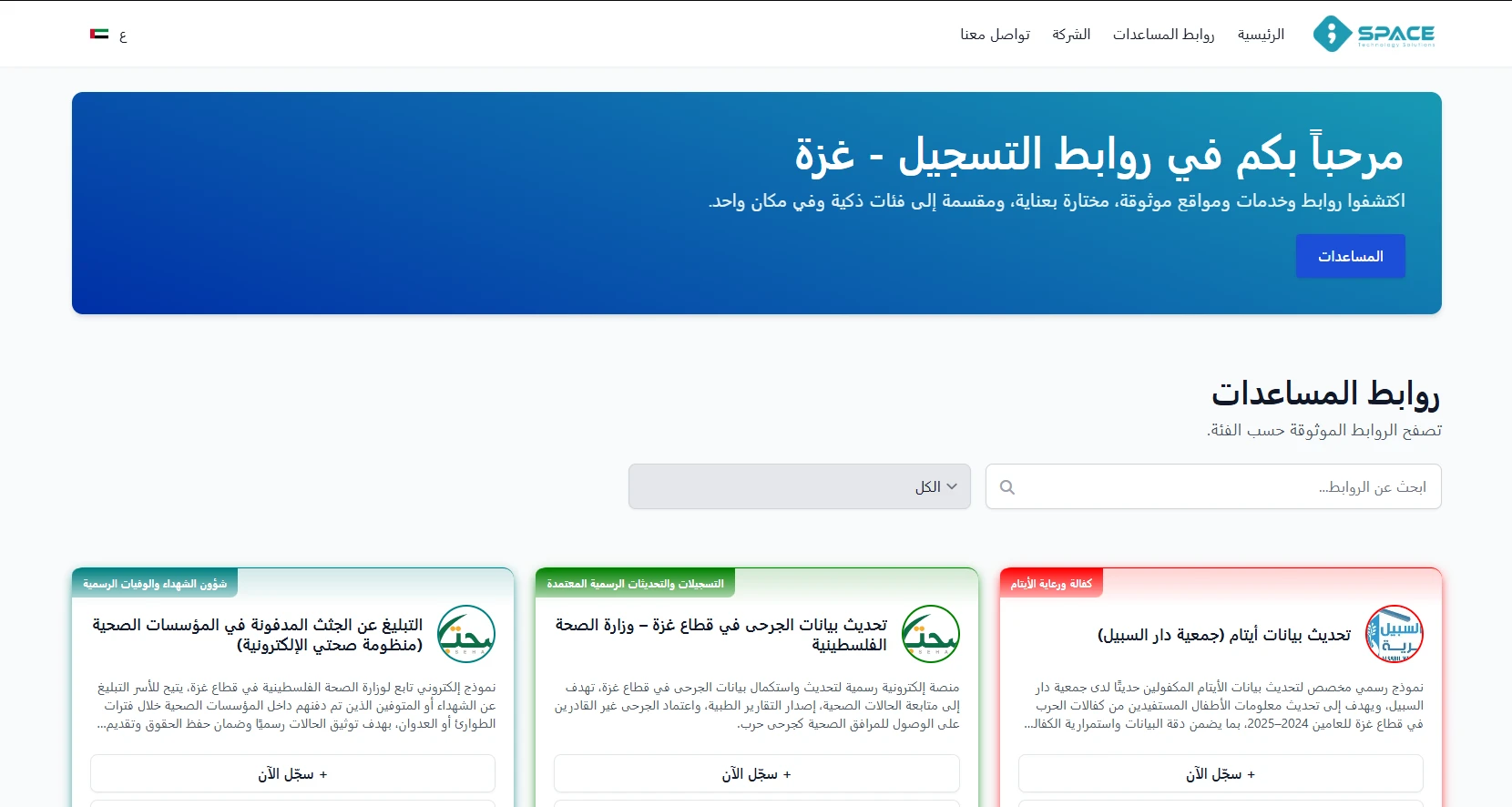
Task: Click سجّل الآن on the buried bodies card
Action: (292, 773)
